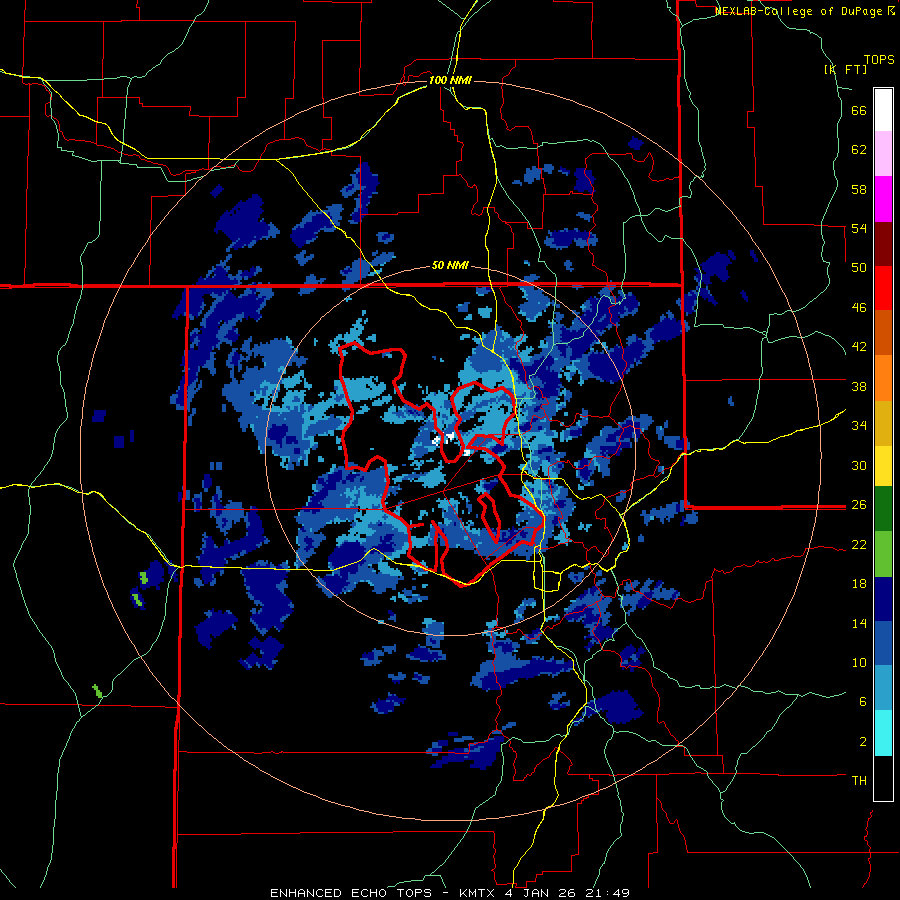This screenshot has height=900, width=900.
Task: Click the '66' legend value
Action: pyautogui.click(x=859, y=110)
